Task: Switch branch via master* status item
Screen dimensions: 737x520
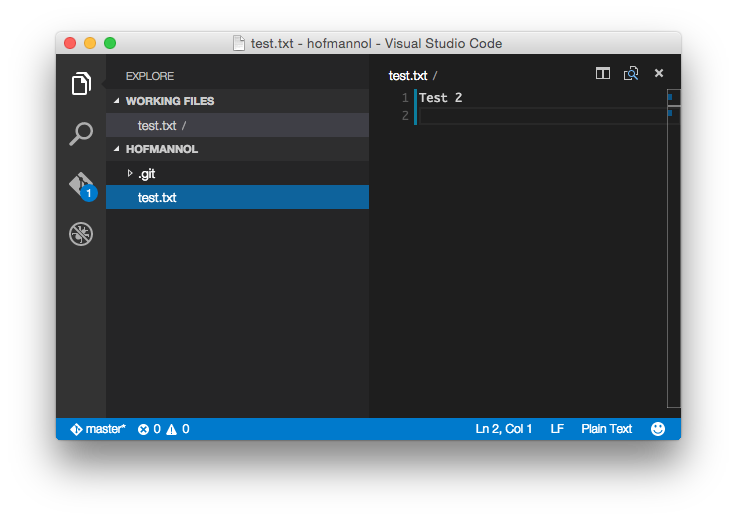Action: pos(98,429)
